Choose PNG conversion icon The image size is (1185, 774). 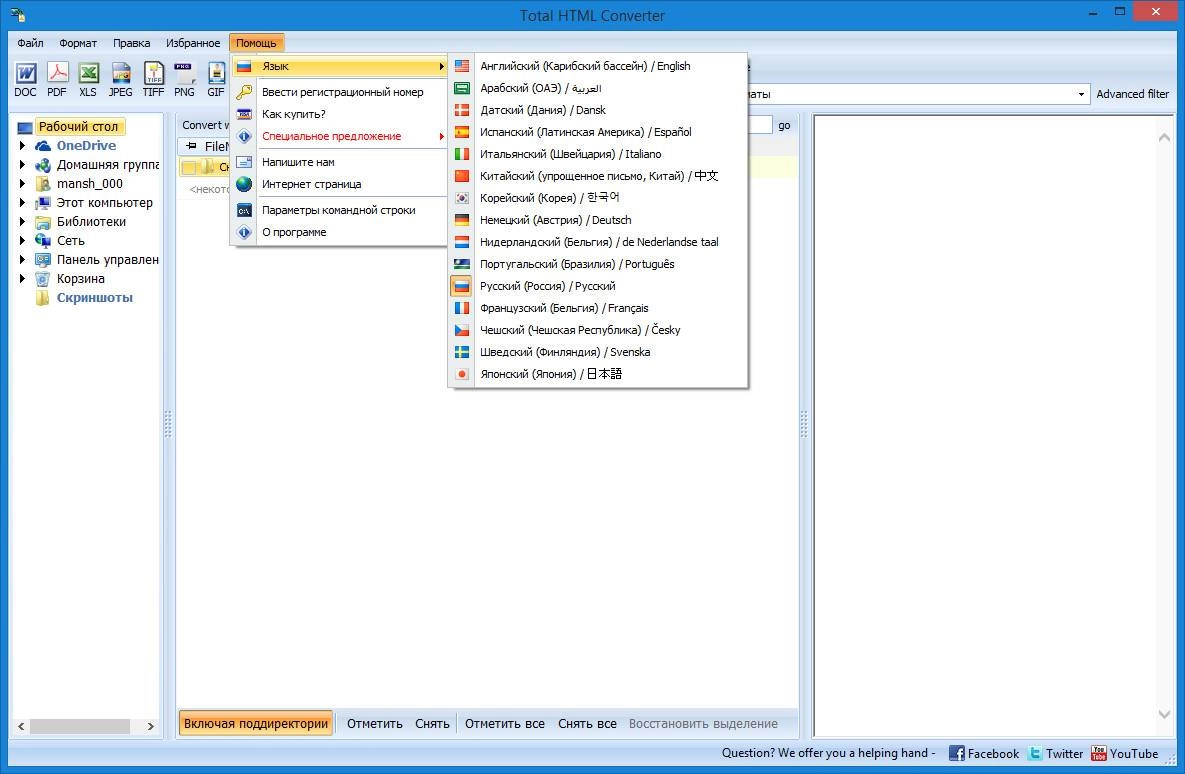tap(184, 79)
